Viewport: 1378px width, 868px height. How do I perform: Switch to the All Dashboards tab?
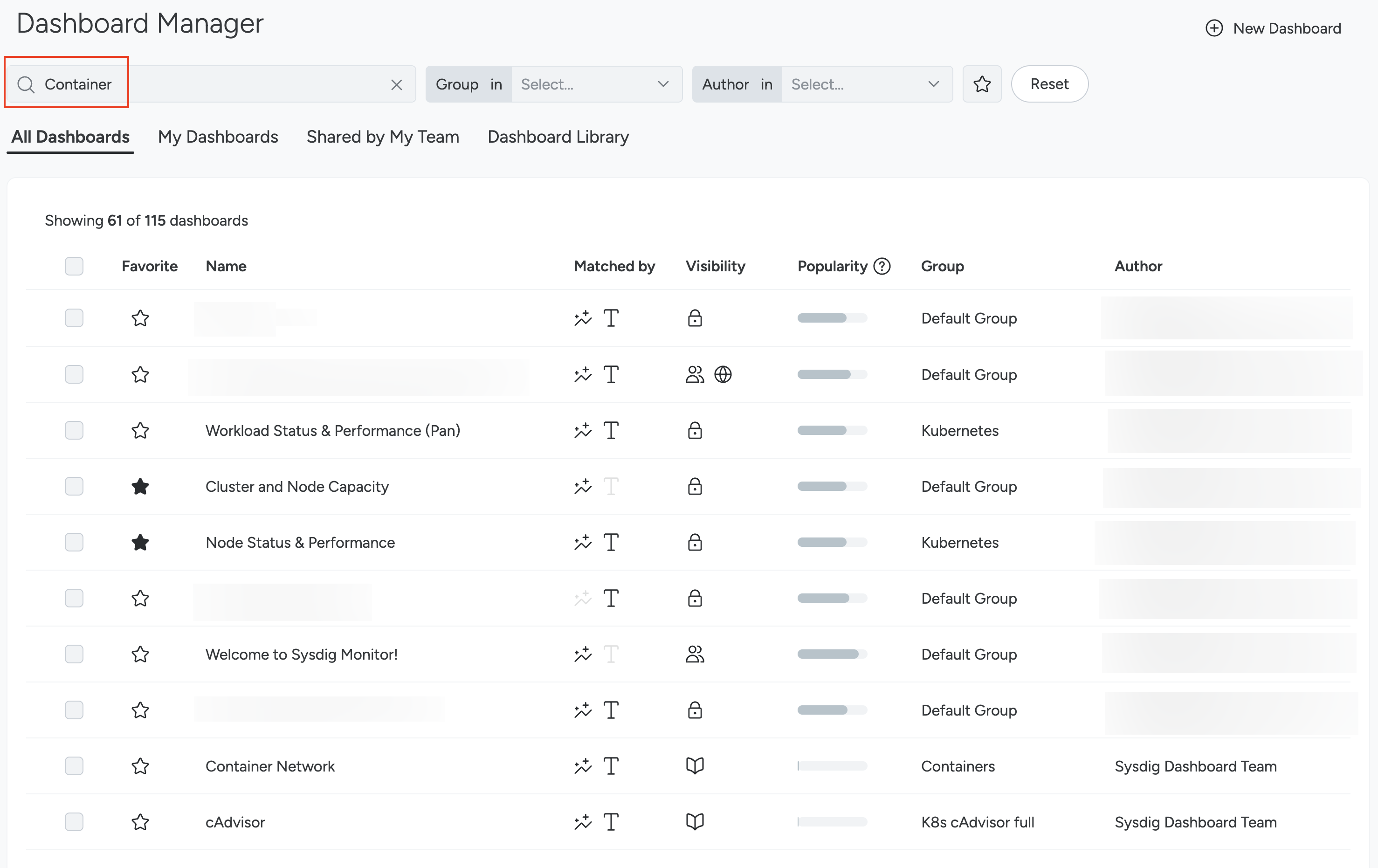pos(70,137)
